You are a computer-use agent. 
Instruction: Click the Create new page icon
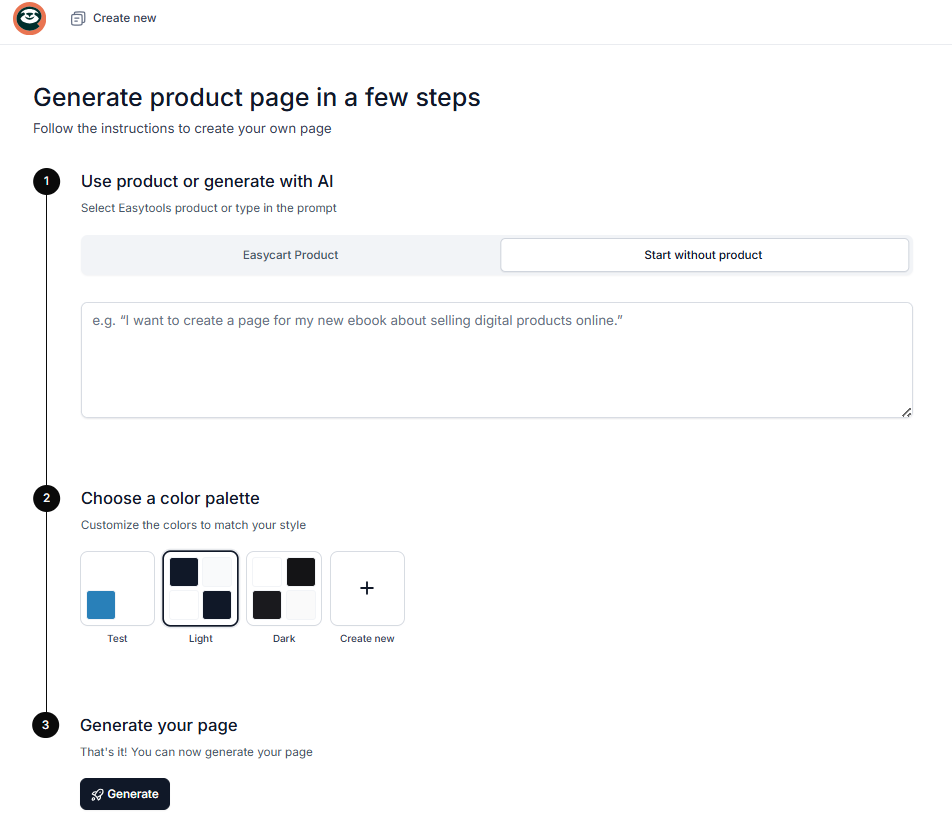coord(78,19)
